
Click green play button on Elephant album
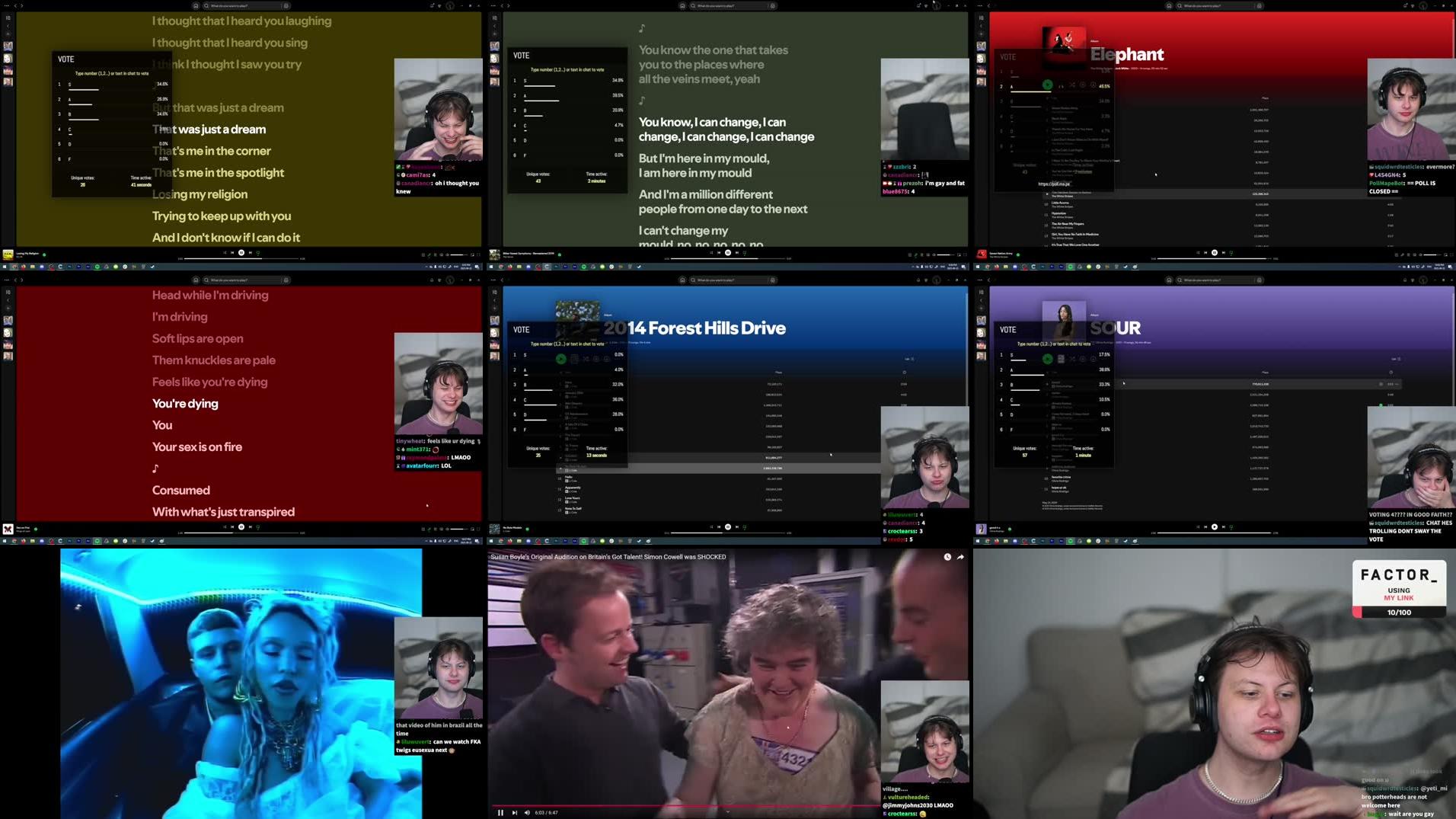pos(1048,85)
